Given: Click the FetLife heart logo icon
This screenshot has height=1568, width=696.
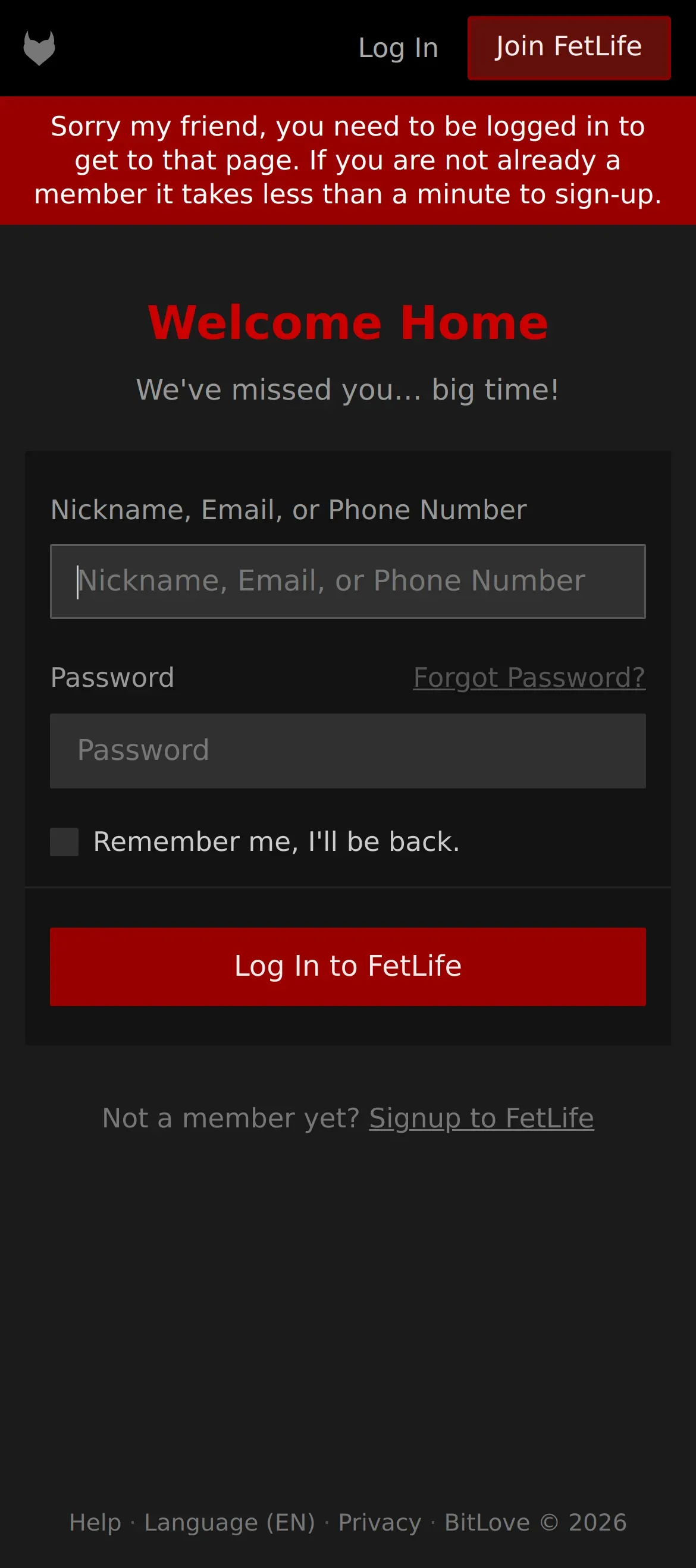Looking at the screenshot, I should coord(39,48).
